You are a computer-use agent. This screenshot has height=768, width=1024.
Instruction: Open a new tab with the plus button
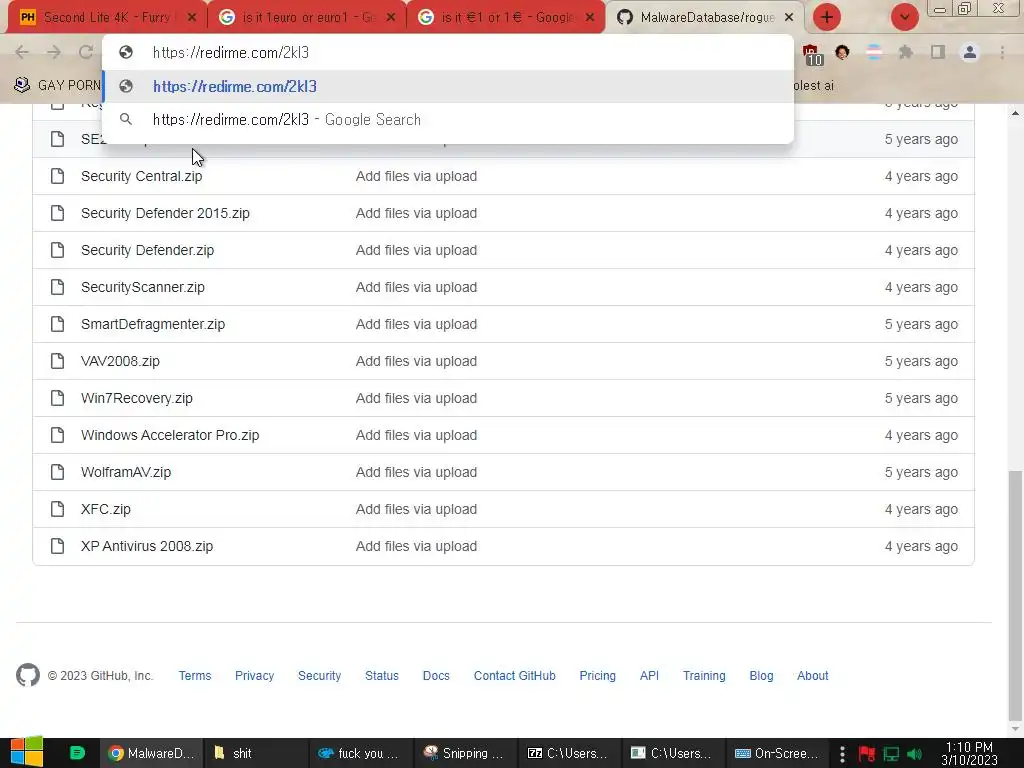827,18
